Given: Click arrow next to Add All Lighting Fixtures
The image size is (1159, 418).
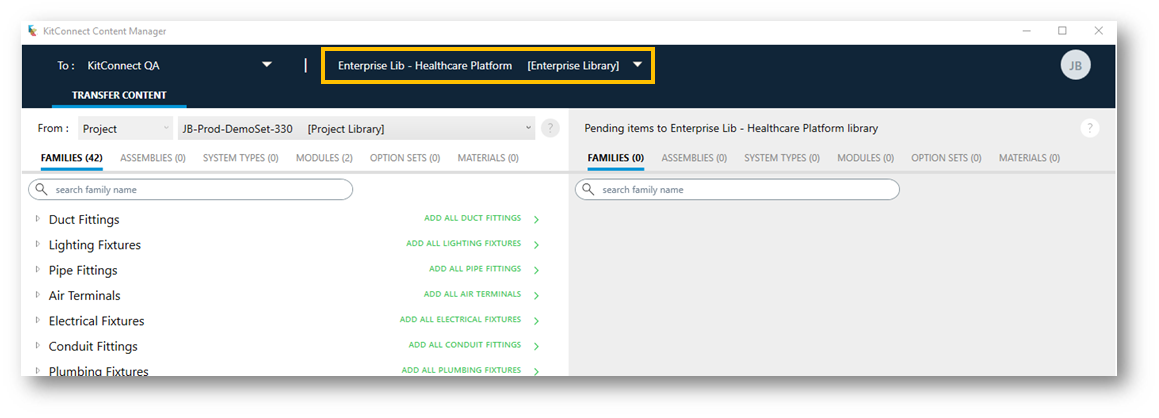Looking at the screenshot, I should coord(536,244).
